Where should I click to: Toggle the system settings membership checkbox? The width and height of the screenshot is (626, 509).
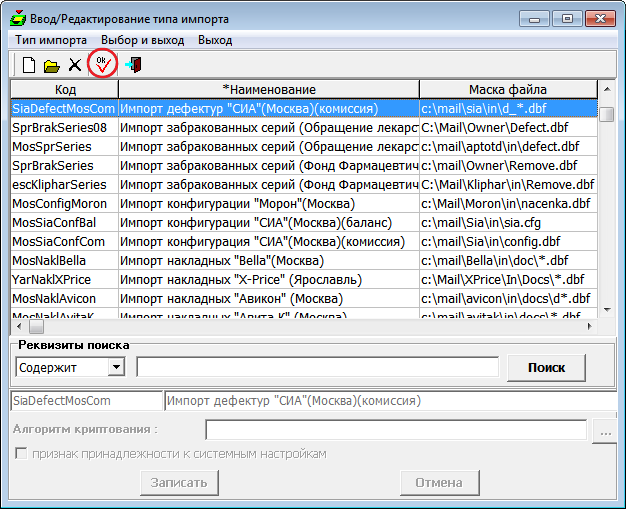[x=19, y=454]
